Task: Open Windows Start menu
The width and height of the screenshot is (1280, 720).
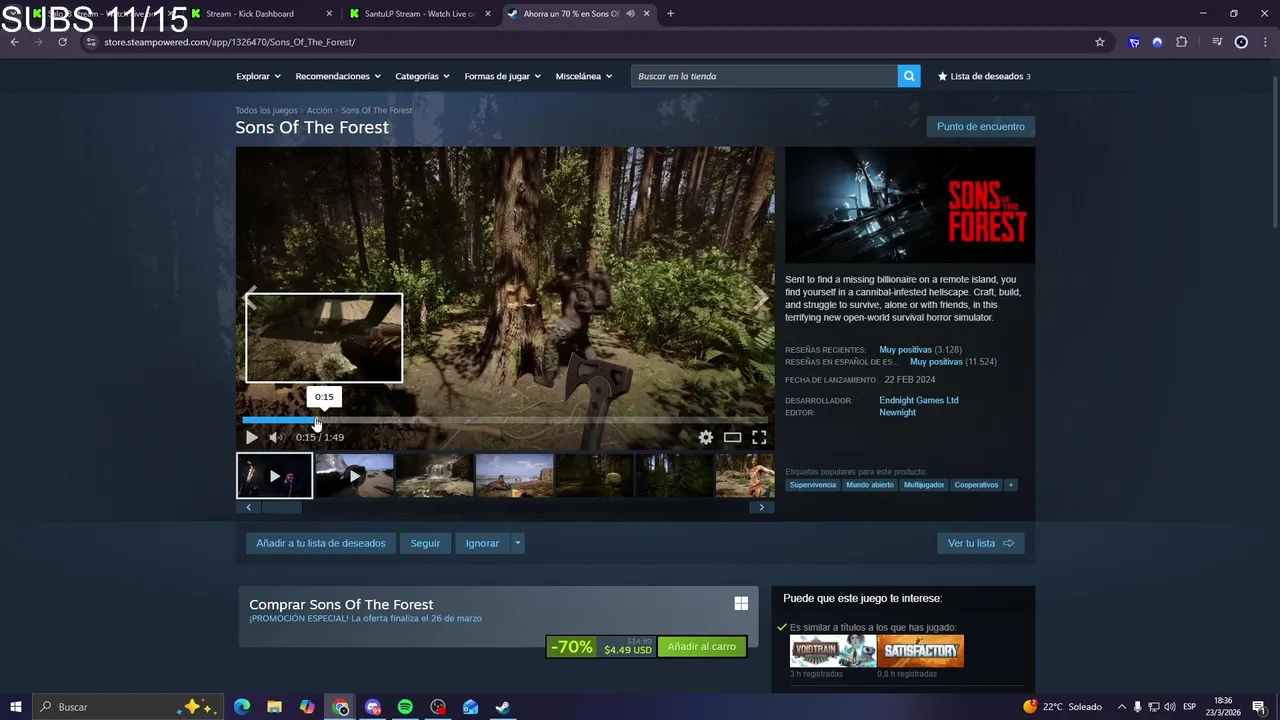Action: (x=16, y=707)
